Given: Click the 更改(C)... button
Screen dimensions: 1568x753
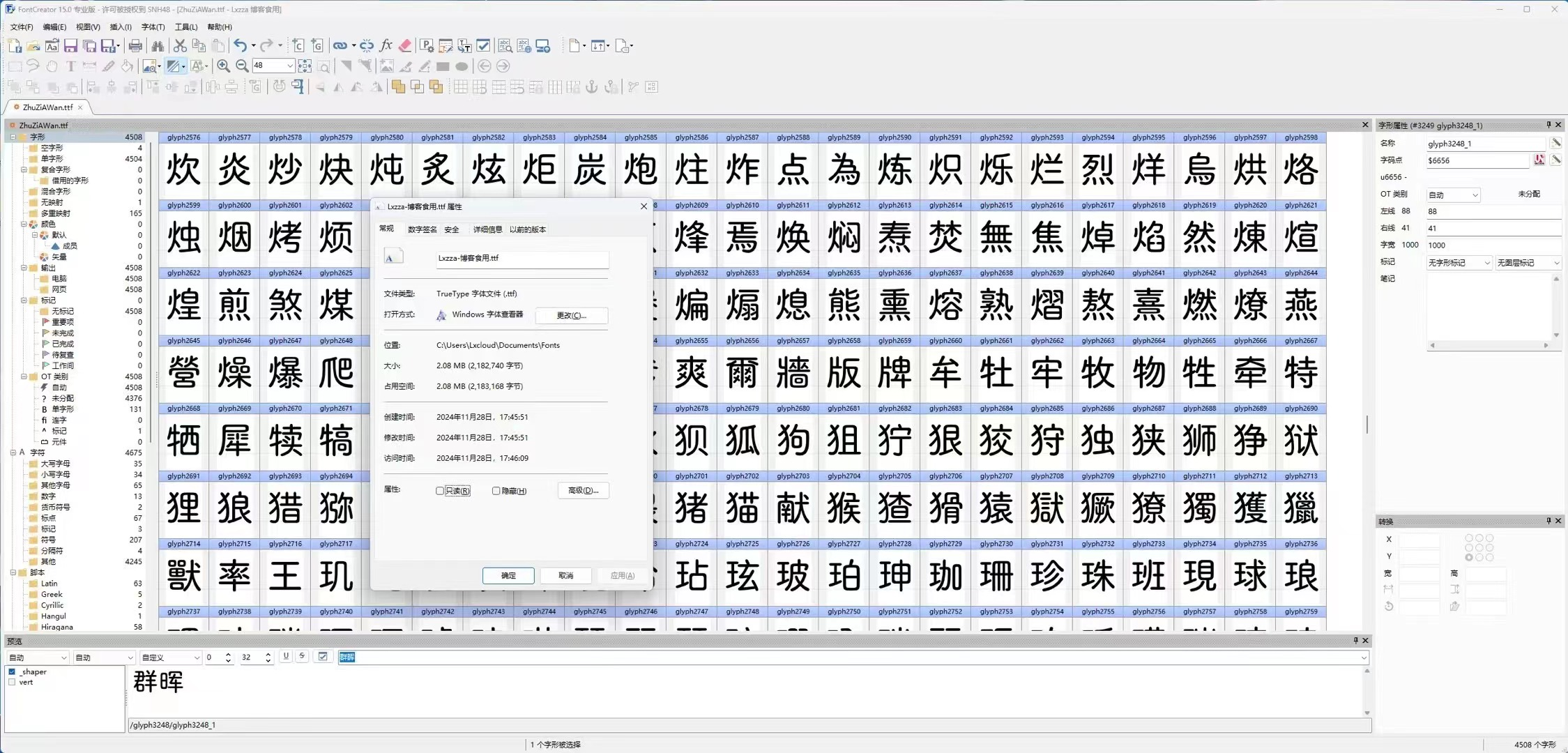Looking at the screenshot, I should [571, 316].
